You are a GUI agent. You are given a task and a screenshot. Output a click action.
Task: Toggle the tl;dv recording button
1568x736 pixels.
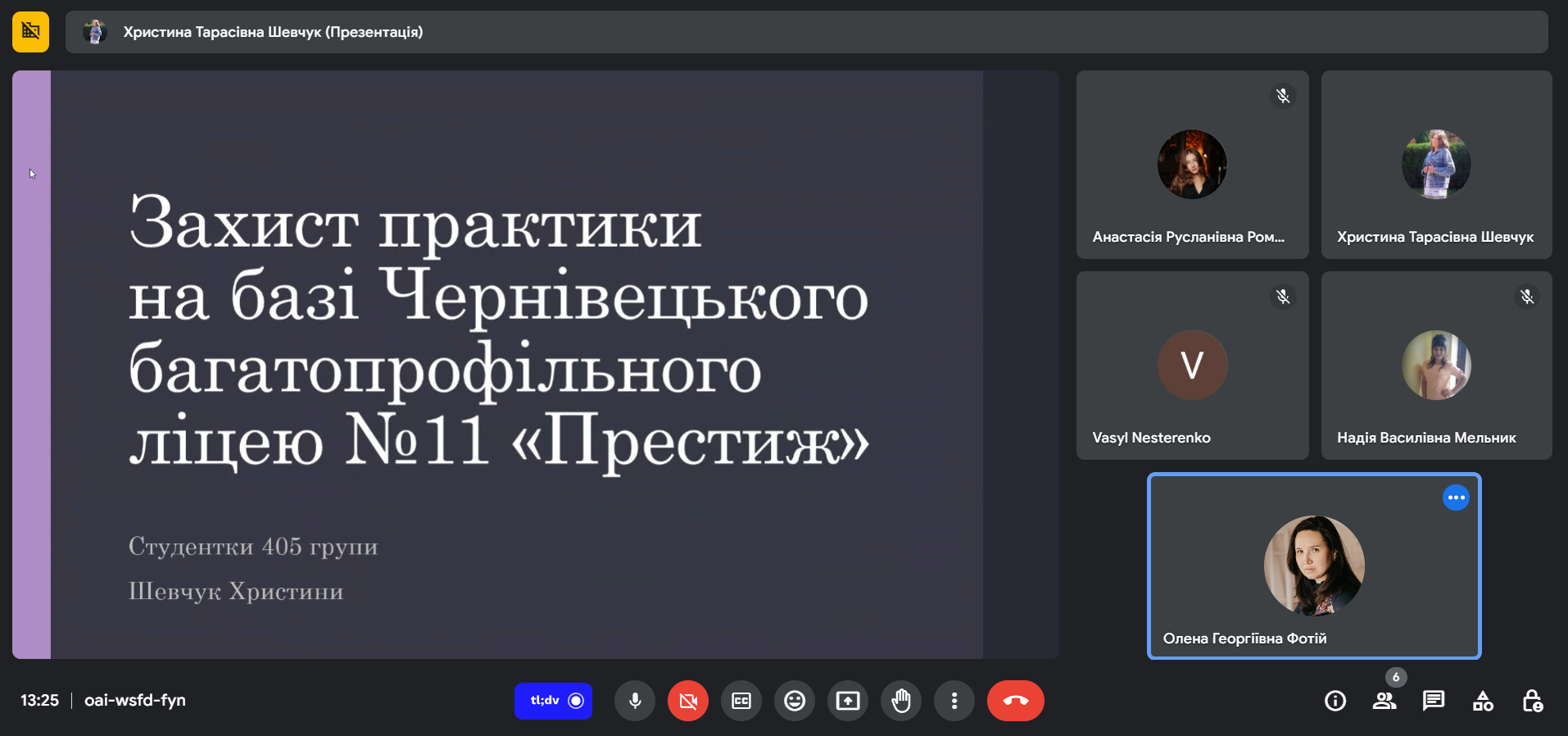(553, 701)
